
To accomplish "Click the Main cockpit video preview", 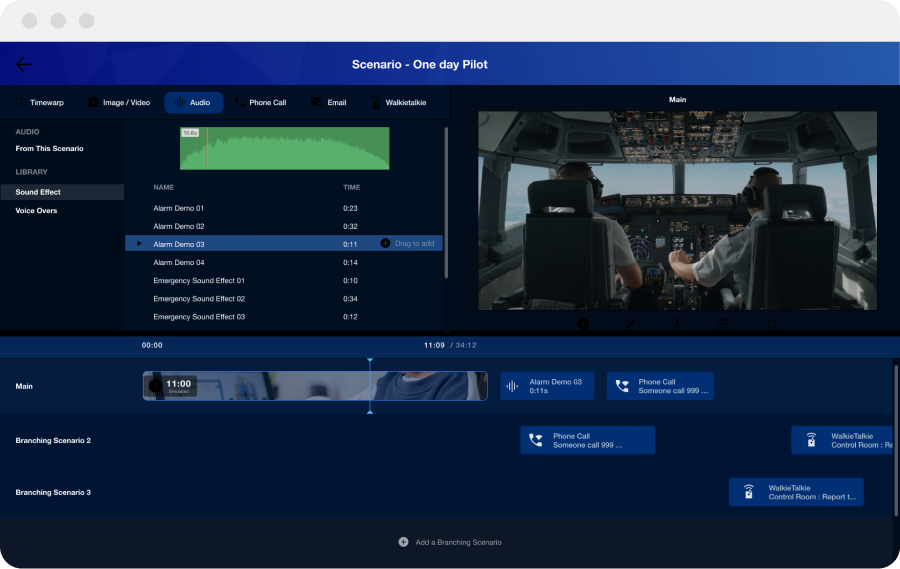I will point(677,211).
